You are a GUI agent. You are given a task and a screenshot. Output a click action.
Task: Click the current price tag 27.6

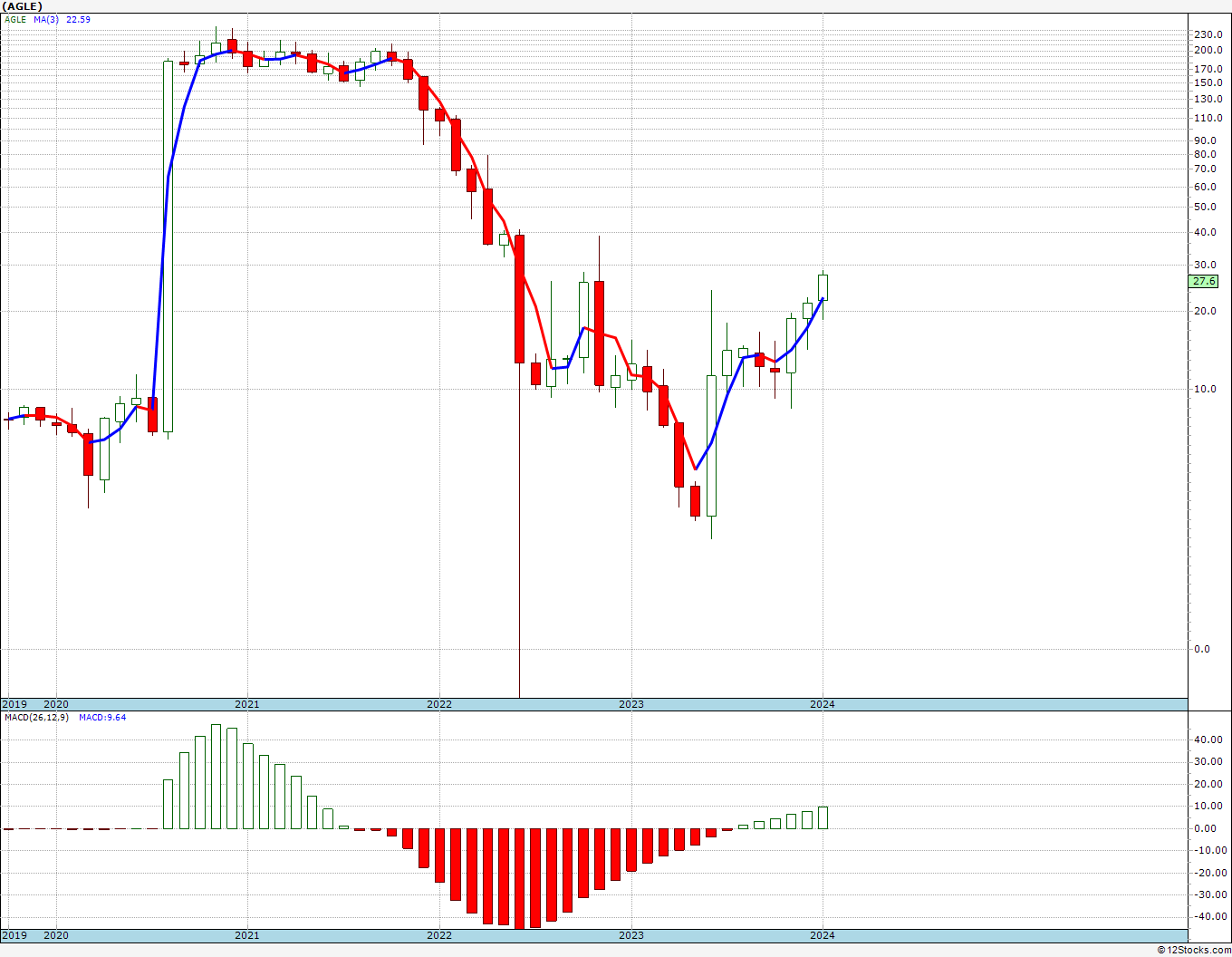click(1204, 282)
